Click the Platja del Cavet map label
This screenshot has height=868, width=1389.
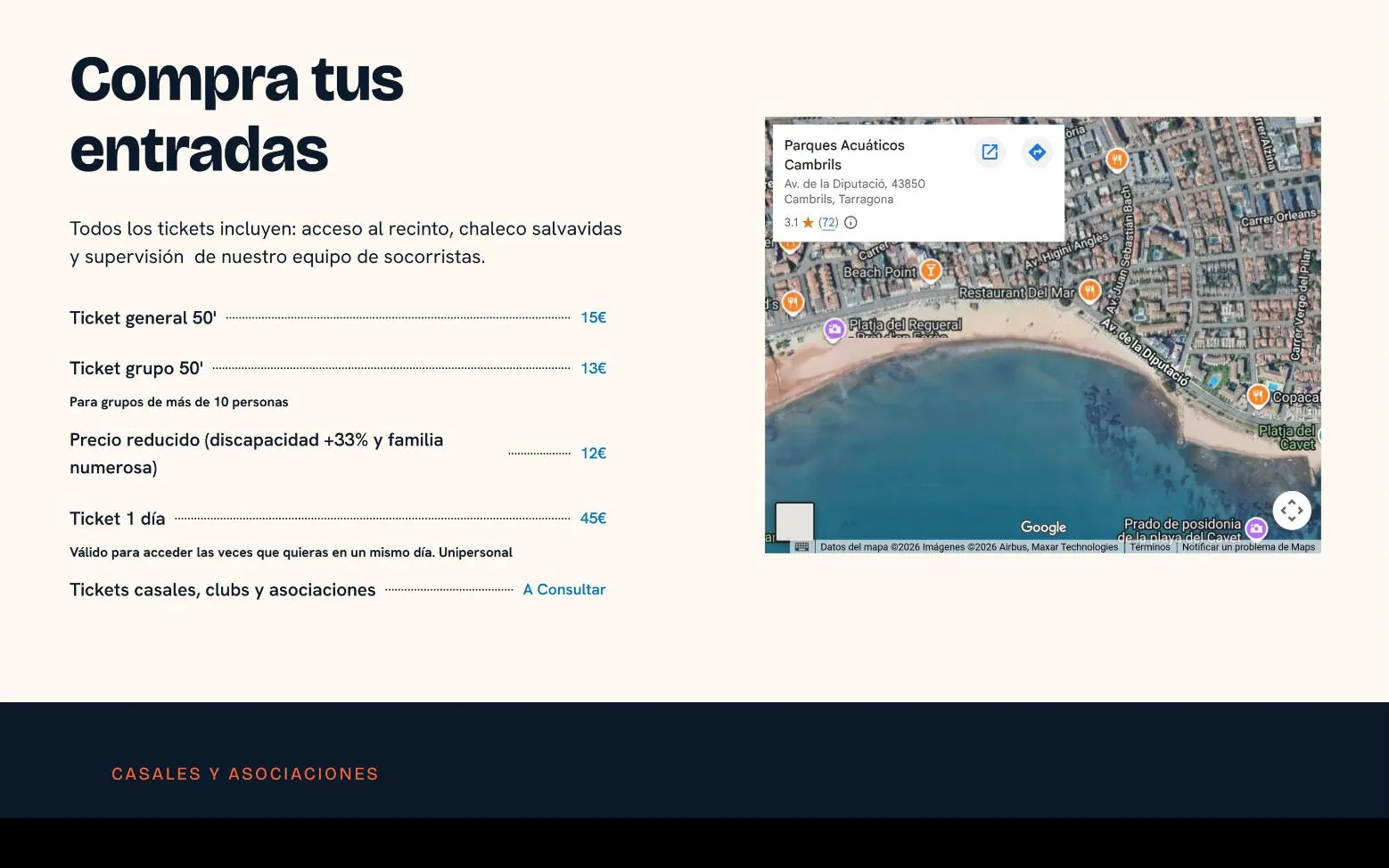coord(1287,437)
